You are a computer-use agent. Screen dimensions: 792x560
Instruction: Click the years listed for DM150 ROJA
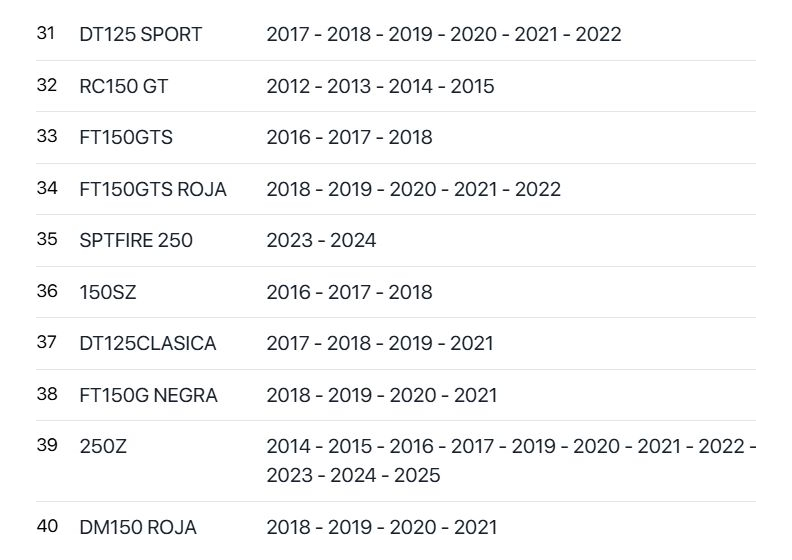(x=381, y=528)
